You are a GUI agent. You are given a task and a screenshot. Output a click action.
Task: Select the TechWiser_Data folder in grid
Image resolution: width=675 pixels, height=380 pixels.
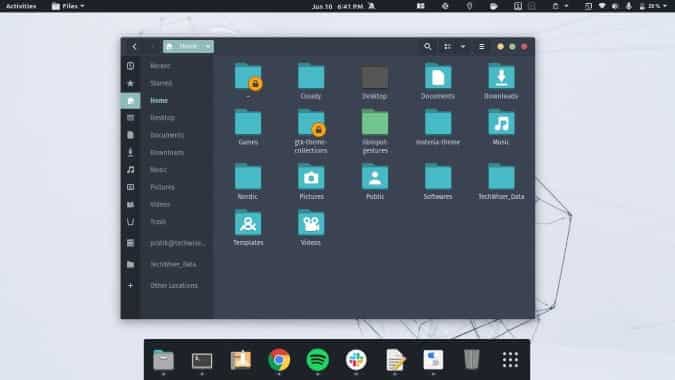[x=501, y=177]
